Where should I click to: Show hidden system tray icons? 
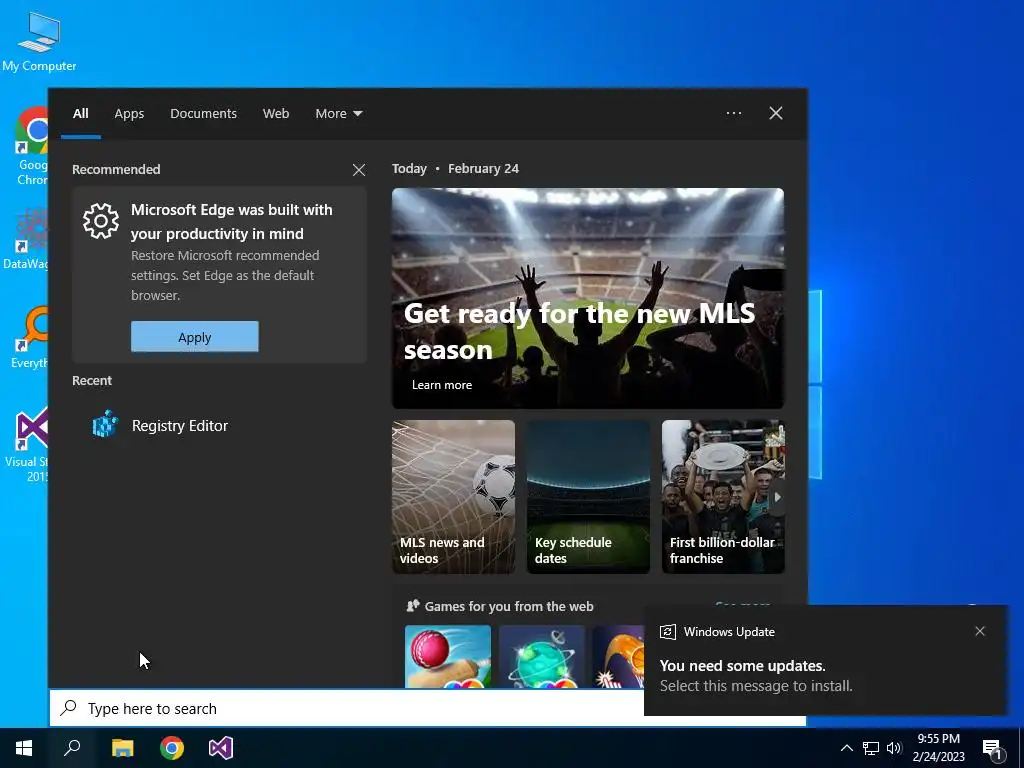coord(846,748)
